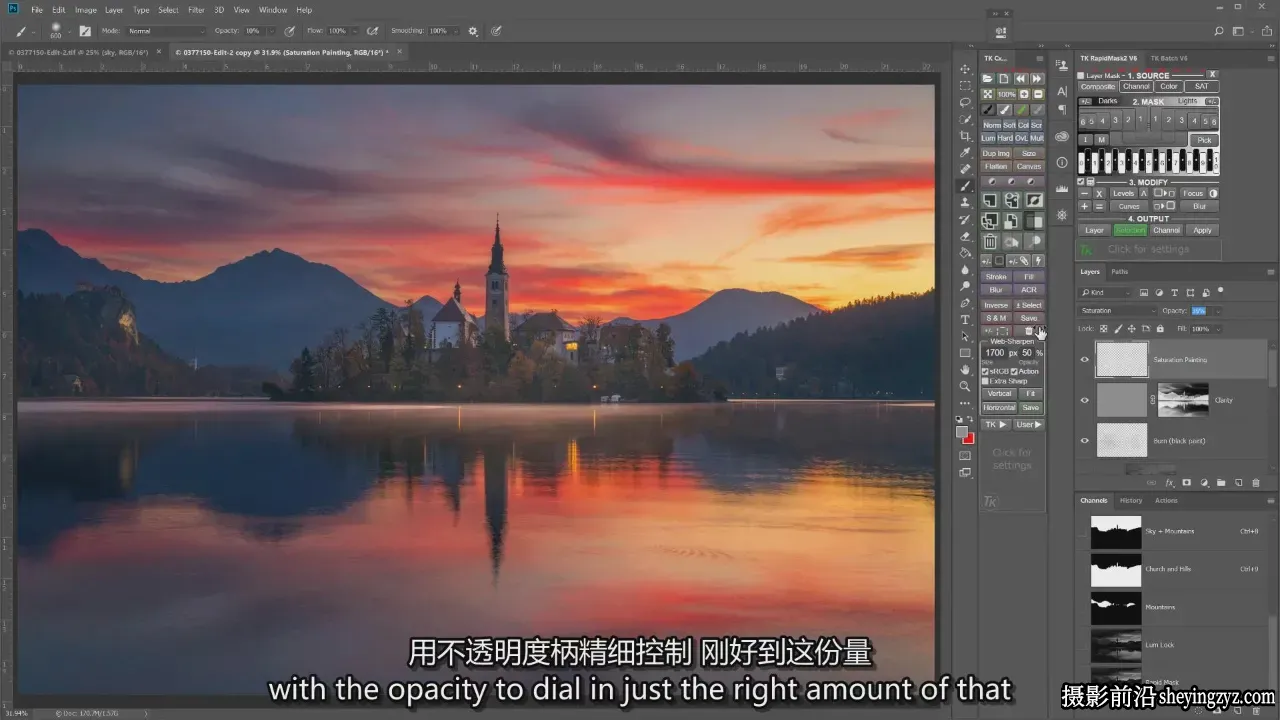Click the Levels button in Modify section
Screen dimensions: 1280x720
coord(1124,193)
